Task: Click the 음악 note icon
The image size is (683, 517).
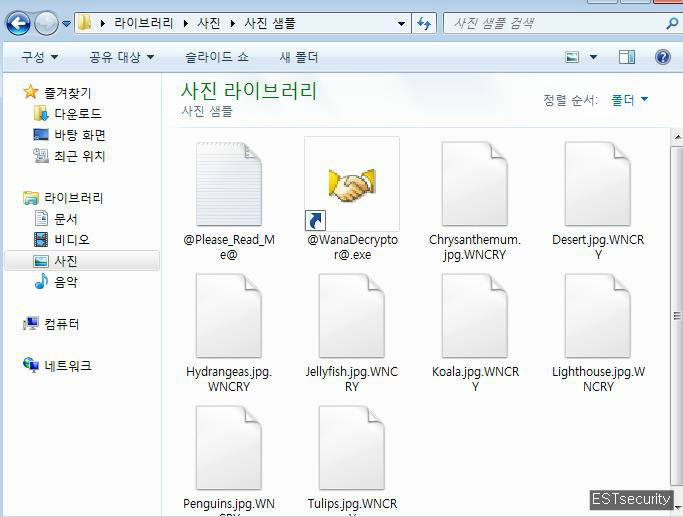Action: click(x=41, y=281)
